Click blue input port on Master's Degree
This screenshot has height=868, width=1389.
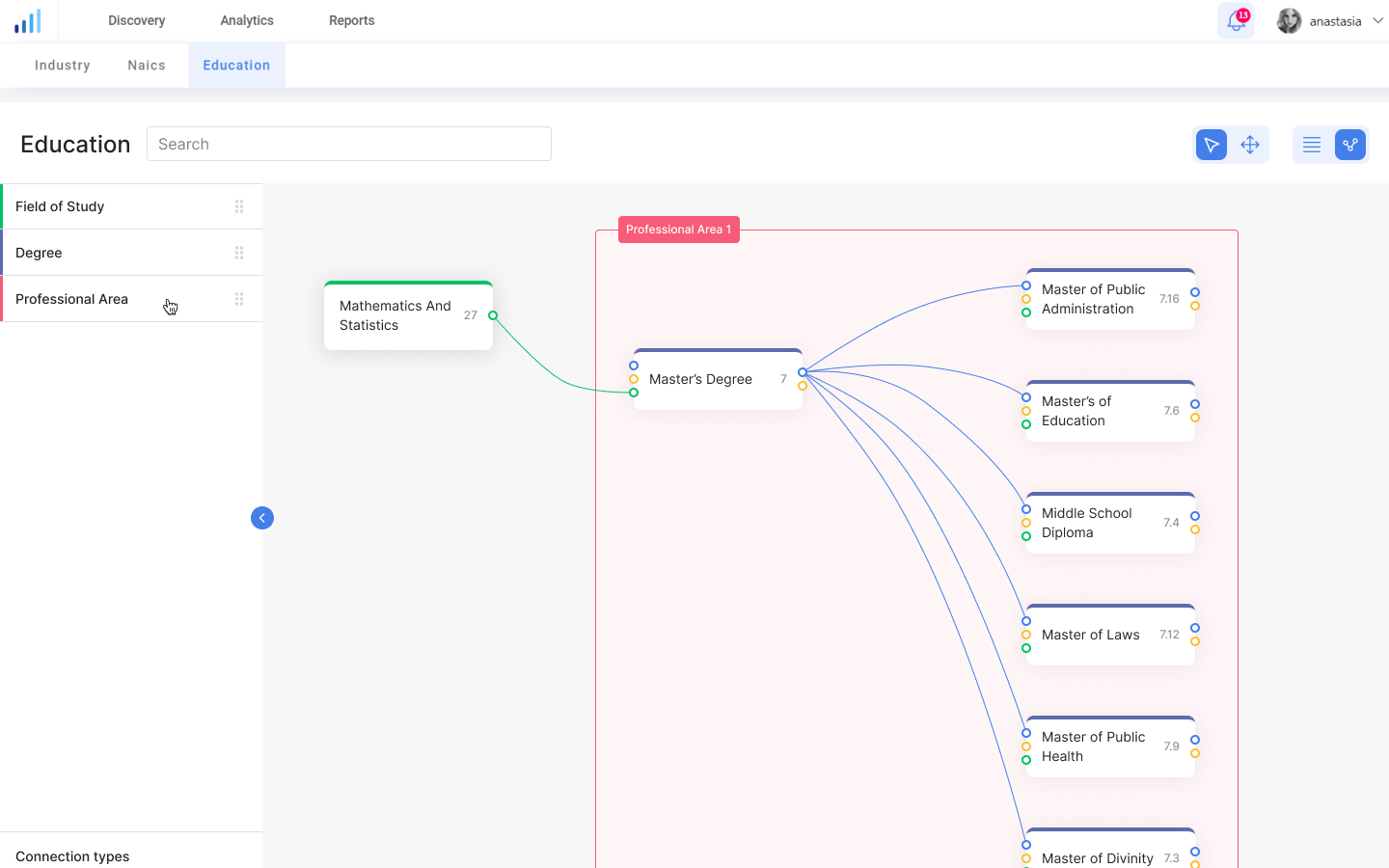click(x=634, y=366)
